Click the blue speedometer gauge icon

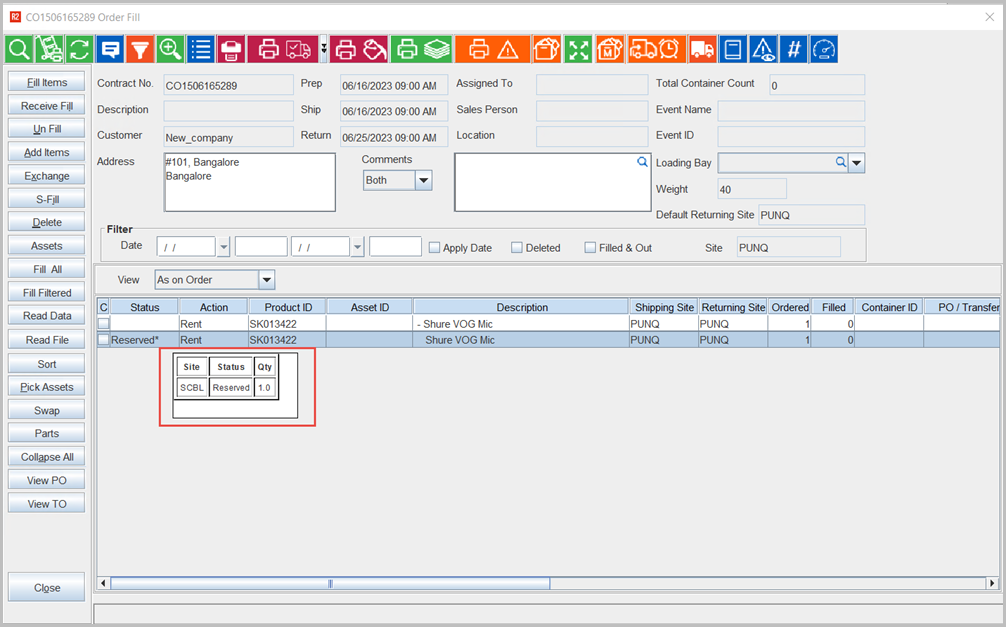824,49
